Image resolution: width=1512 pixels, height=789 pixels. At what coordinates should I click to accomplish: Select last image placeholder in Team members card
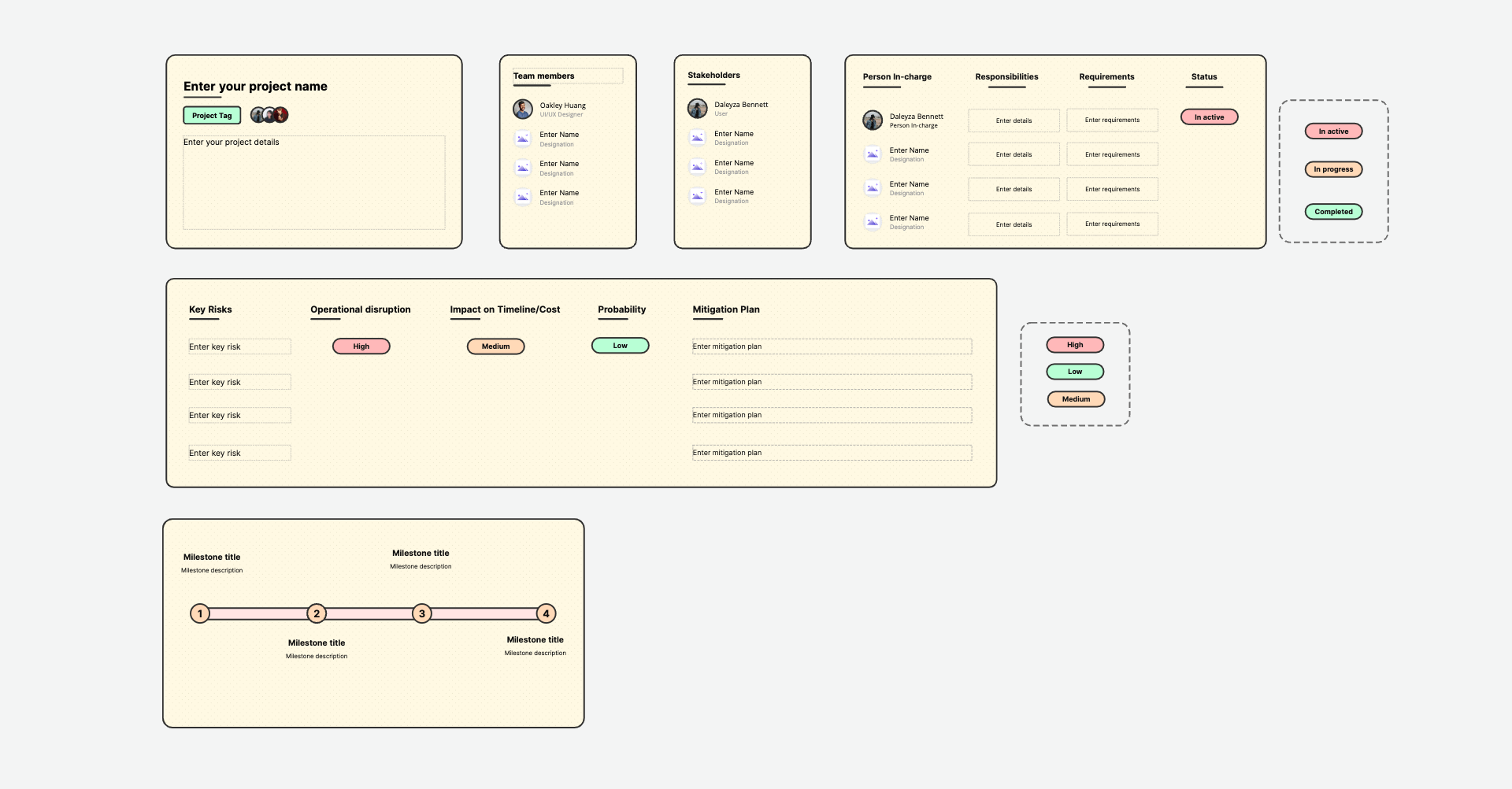(x=523, y=197)
